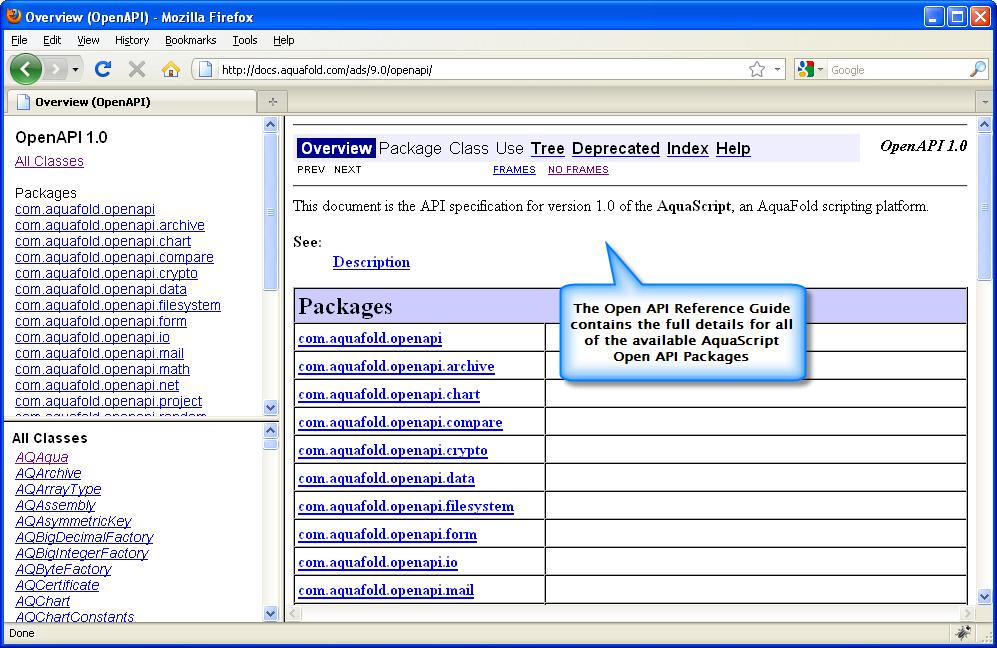Viewport: 997px width, 648px height.
Task: Click the packages frame vertical scrollbar thumb
Action: coord(270,212)
